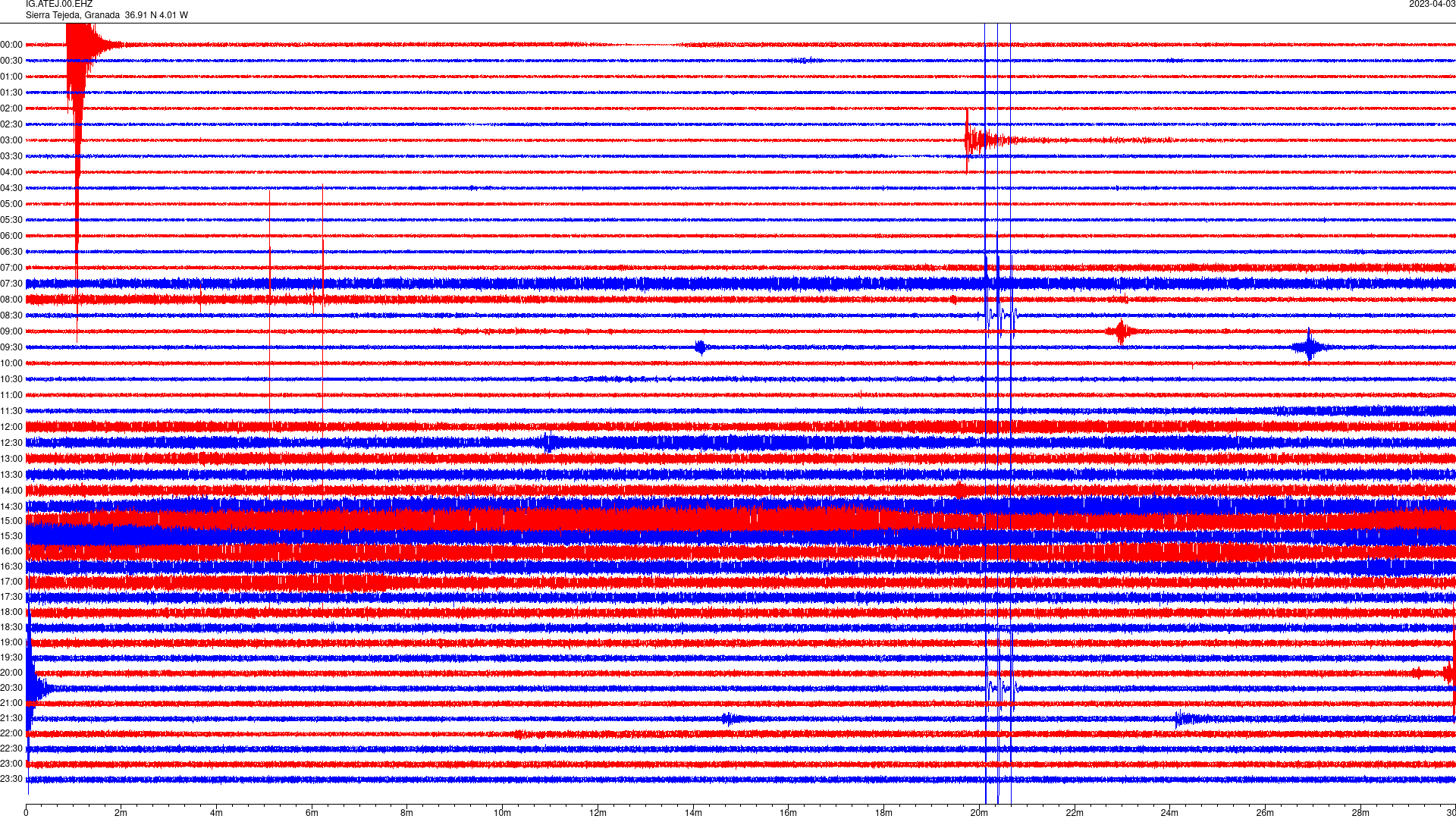Select the 00:30 time row label

pyautogui.click(x=11, y=61)
